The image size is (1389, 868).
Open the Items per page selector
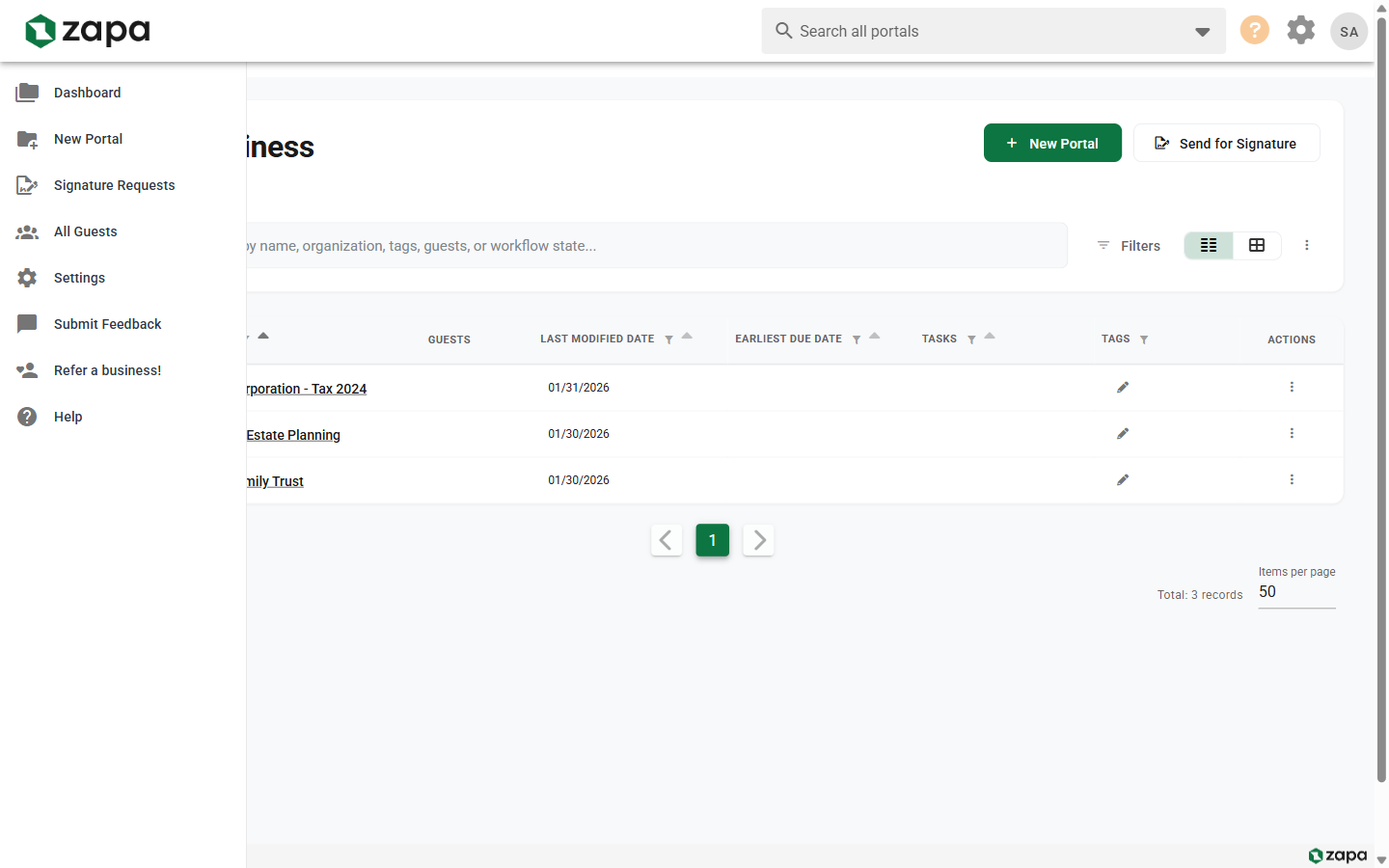(x=1296, y=592)
